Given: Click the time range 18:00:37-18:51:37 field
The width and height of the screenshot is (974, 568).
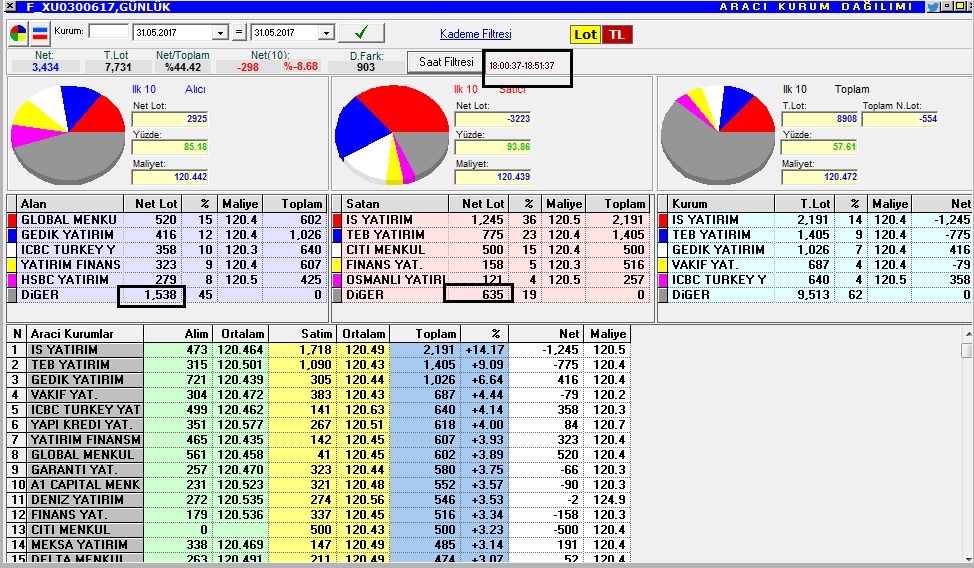Looking at the screenshot, I should [x=527, y=66].
